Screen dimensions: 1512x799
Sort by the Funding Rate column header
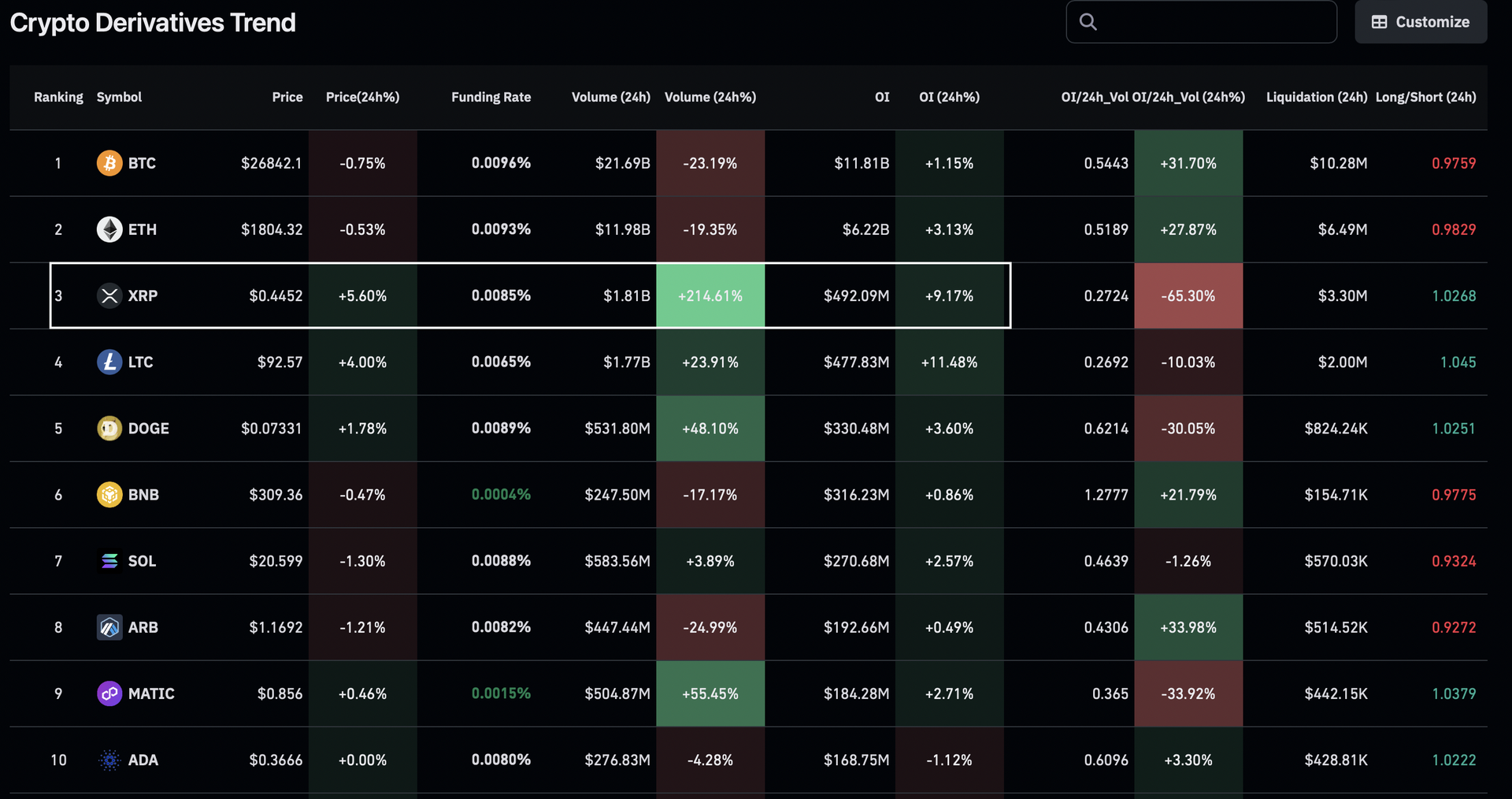pyautogui.click(x=491, y=97)
